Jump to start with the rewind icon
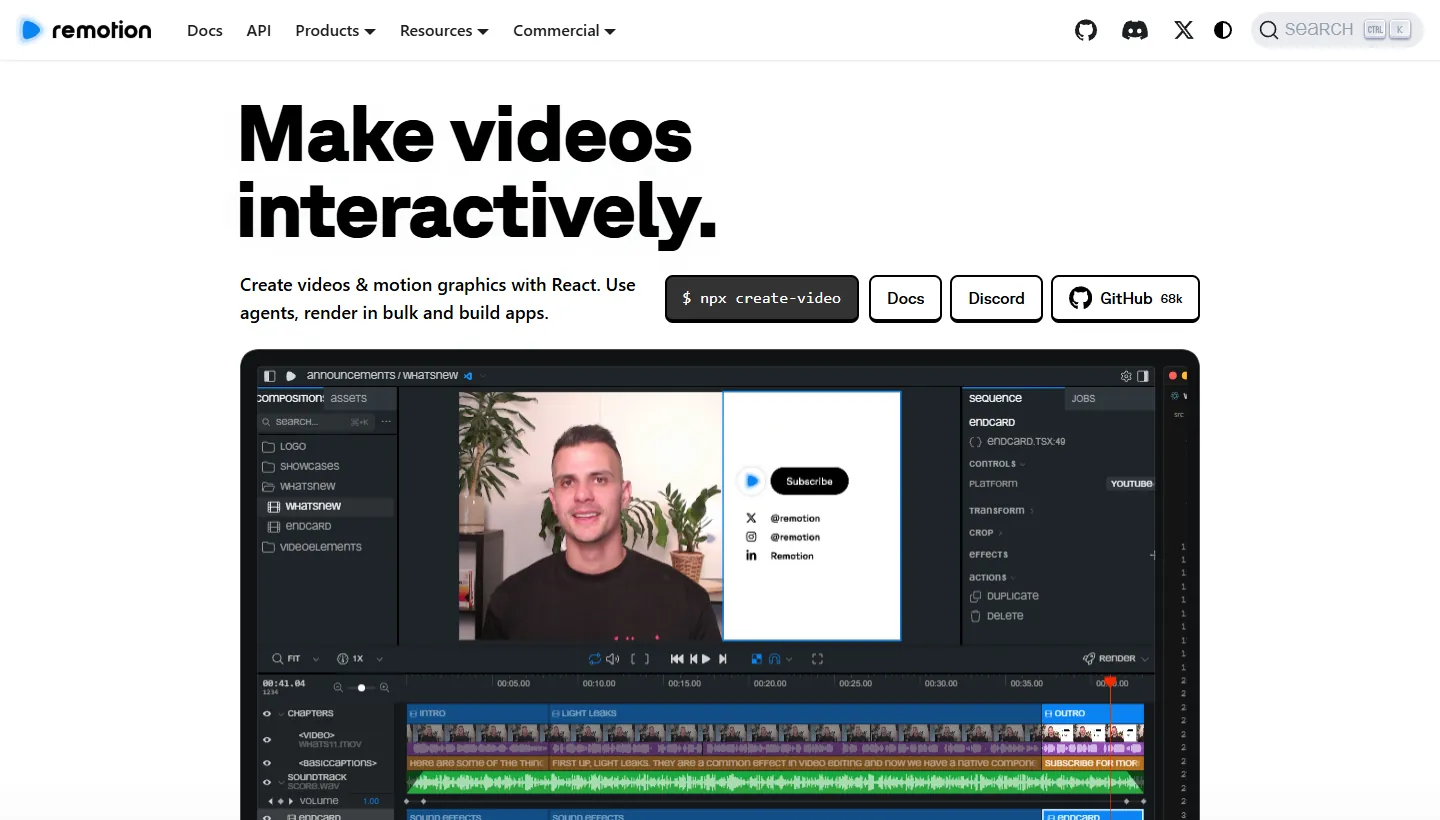This screenshot has height=820, width=1440. pos(677,659)
